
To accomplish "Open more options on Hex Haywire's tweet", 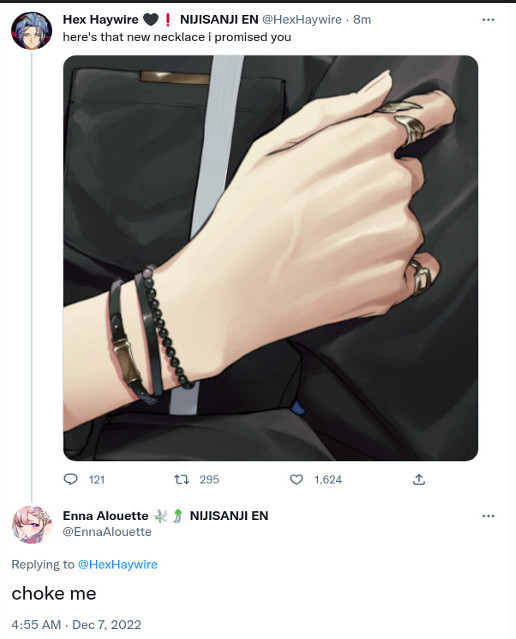I will pos(488,20).
